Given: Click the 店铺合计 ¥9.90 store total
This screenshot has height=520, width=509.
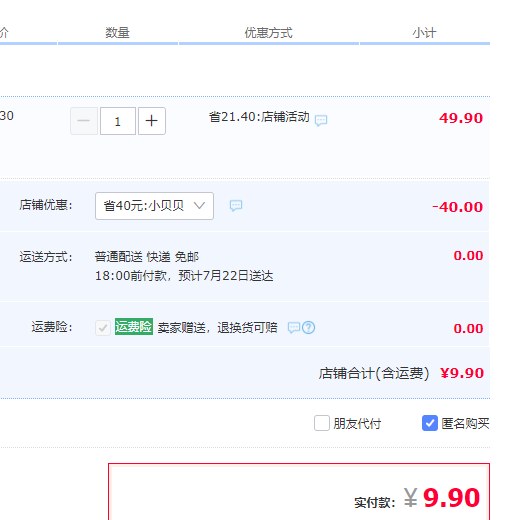Looking at the screenshot, I should coord(462,373).
